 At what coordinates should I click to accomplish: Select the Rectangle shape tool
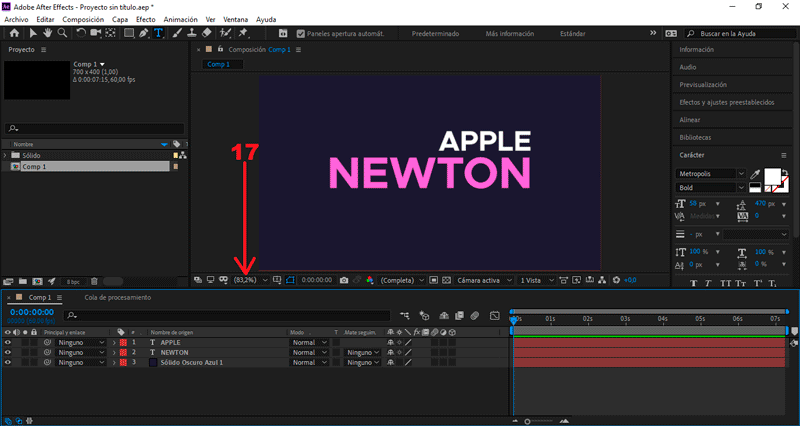[x=129, y=33]
